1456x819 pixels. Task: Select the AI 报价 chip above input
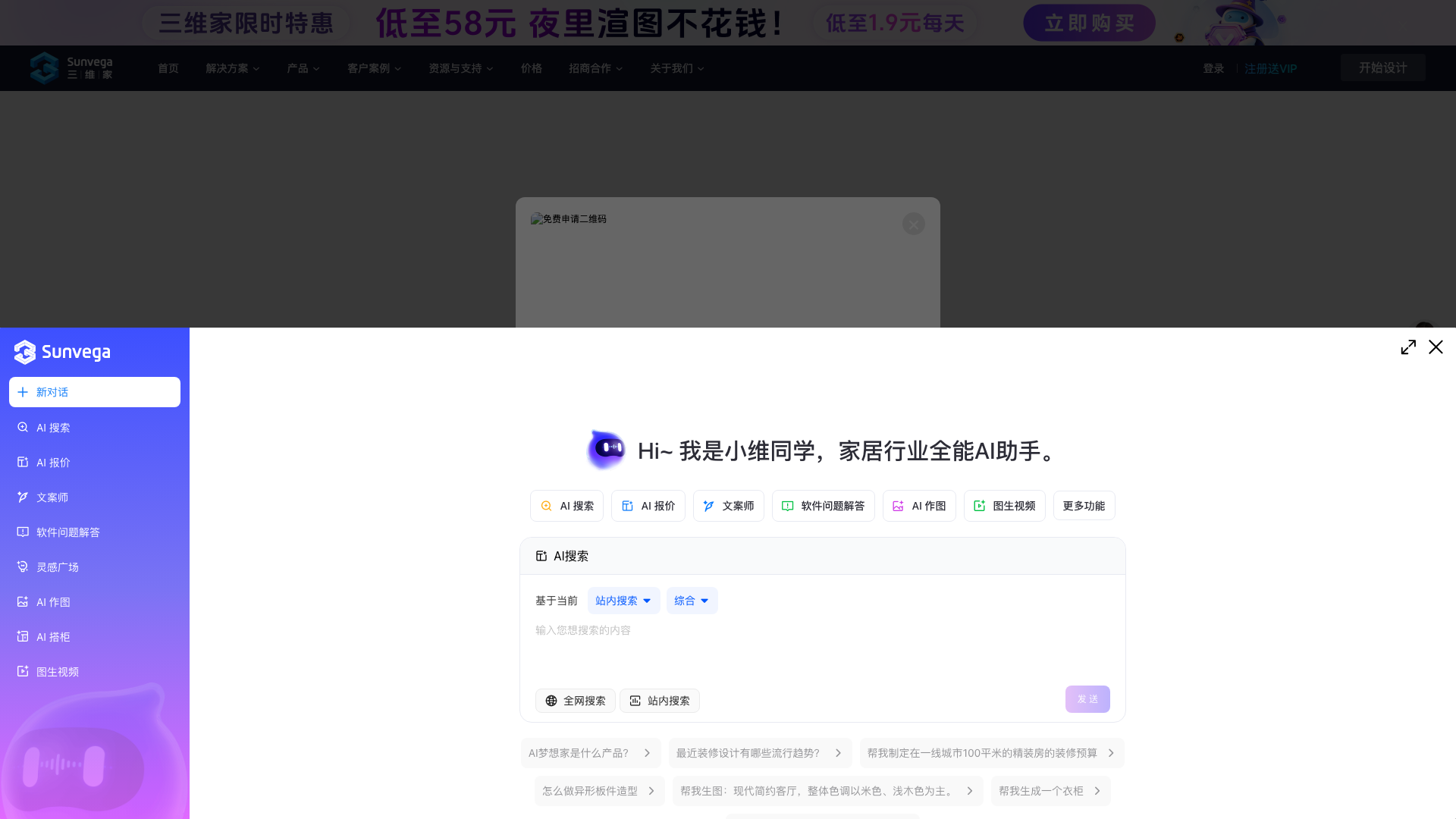coord(648,506)
